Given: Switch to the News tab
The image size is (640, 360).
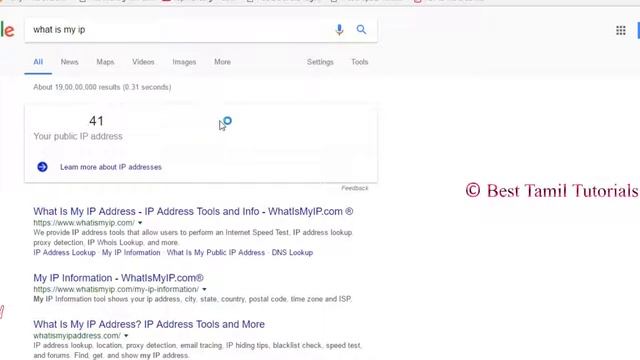Looking at the screenshot, I should pyautogui.click(x=69, y=62).
